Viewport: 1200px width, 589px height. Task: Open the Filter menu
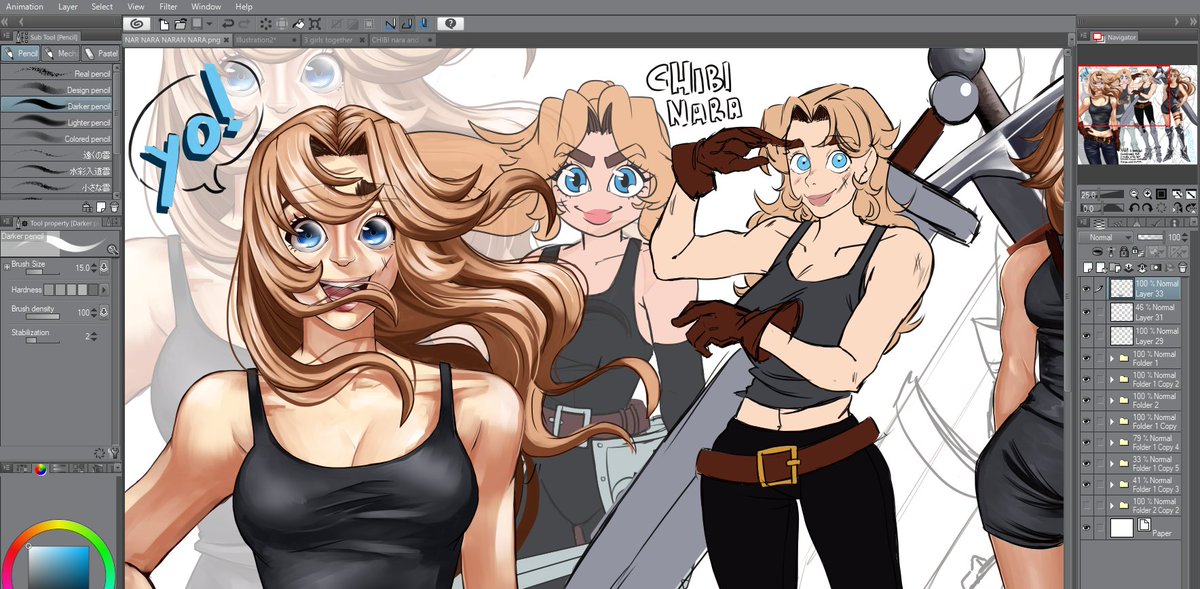click(x=168, y=6)
